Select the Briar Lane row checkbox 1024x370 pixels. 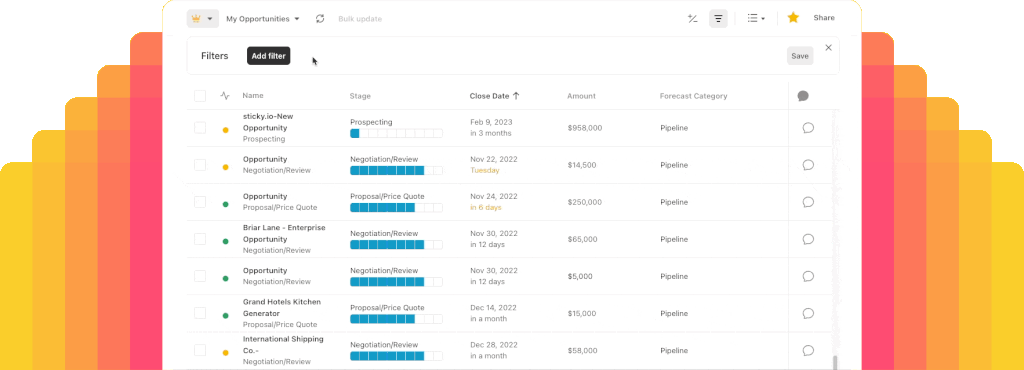tap(200, 239)
